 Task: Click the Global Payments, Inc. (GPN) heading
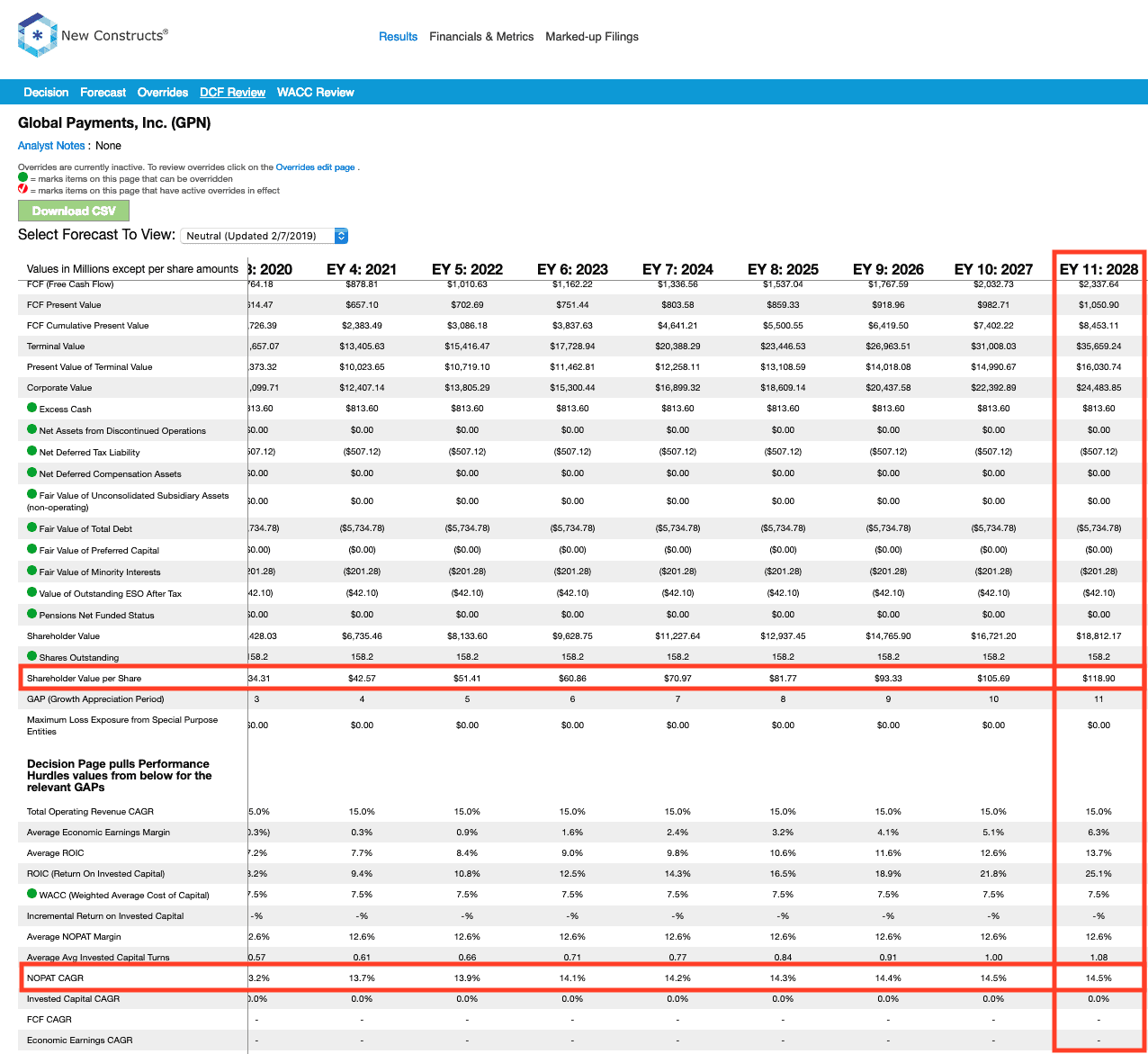114,122
